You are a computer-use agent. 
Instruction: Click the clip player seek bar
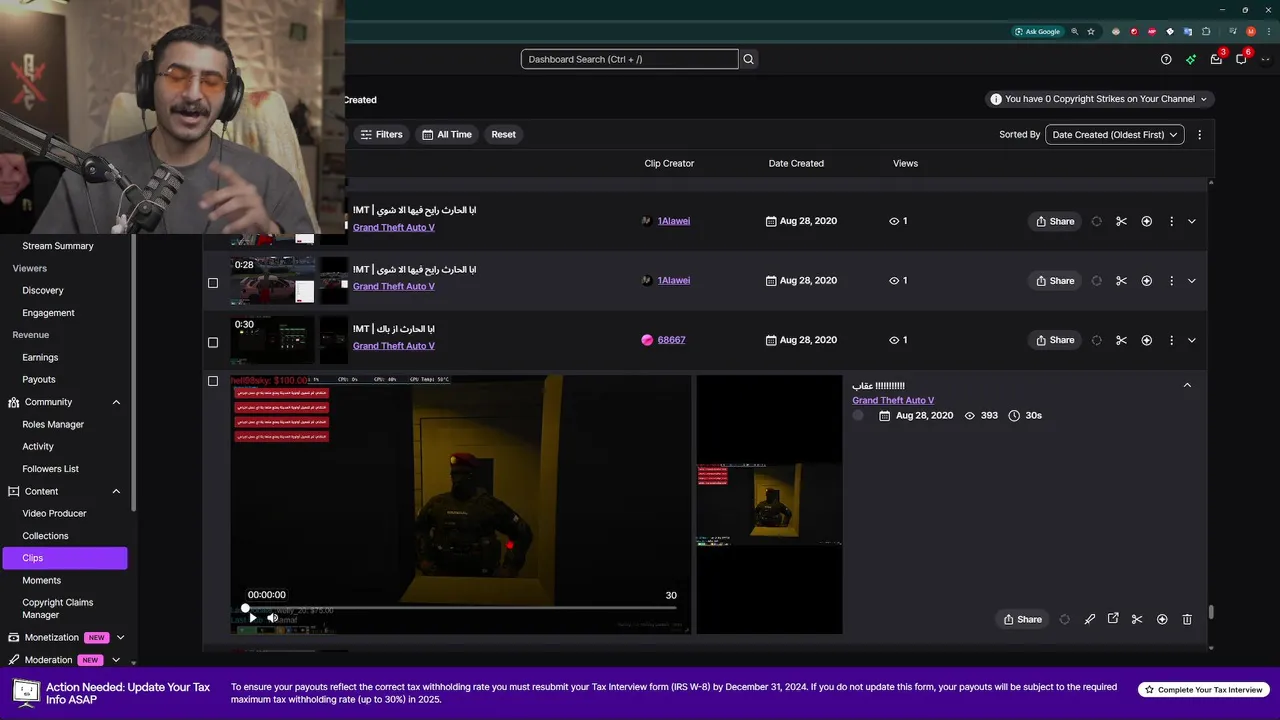point(460,608)
